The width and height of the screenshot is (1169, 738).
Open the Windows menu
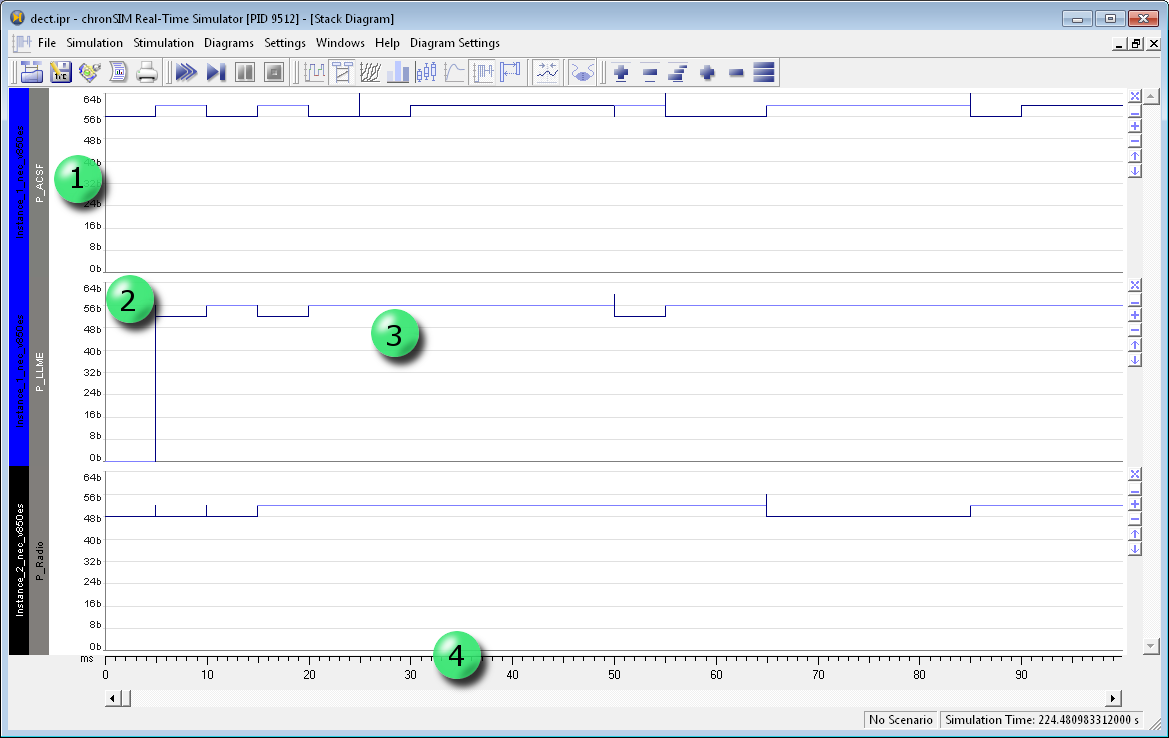point(340,43)
